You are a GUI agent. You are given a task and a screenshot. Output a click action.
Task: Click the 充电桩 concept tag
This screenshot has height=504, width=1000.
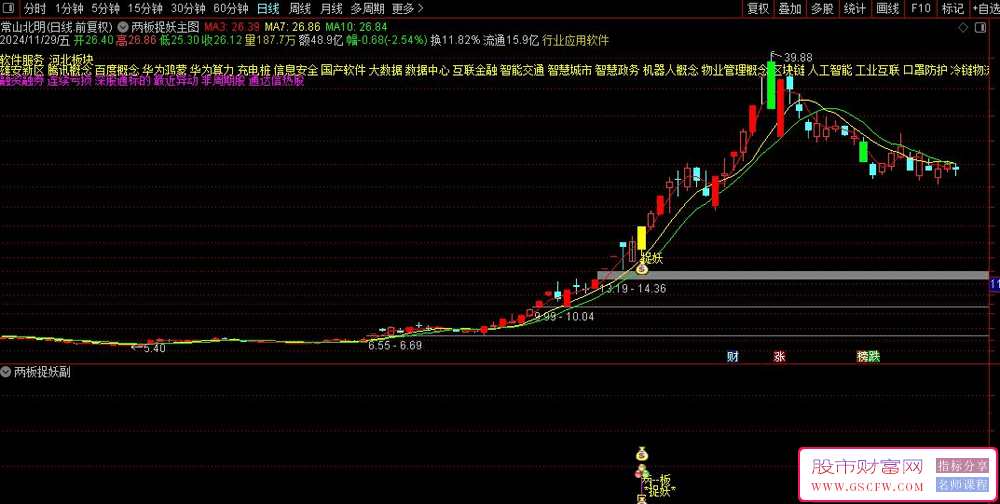coord(254,70)
